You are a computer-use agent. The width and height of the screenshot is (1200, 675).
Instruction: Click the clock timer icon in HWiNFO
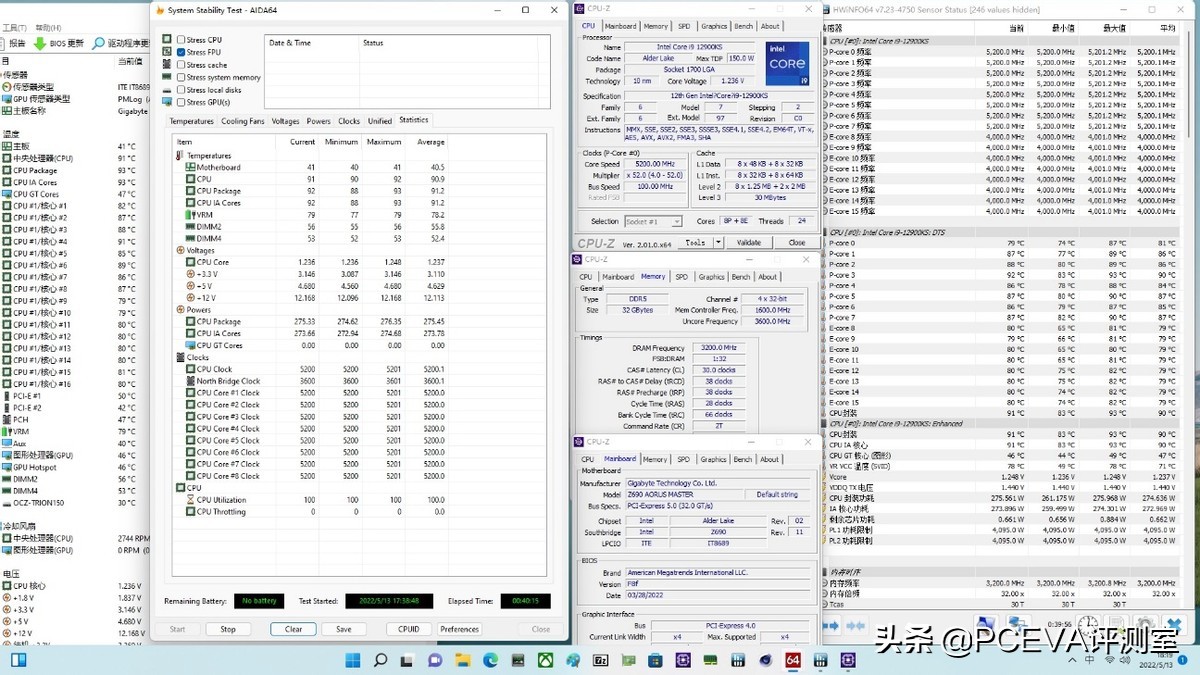click(x=1087, y=622)
